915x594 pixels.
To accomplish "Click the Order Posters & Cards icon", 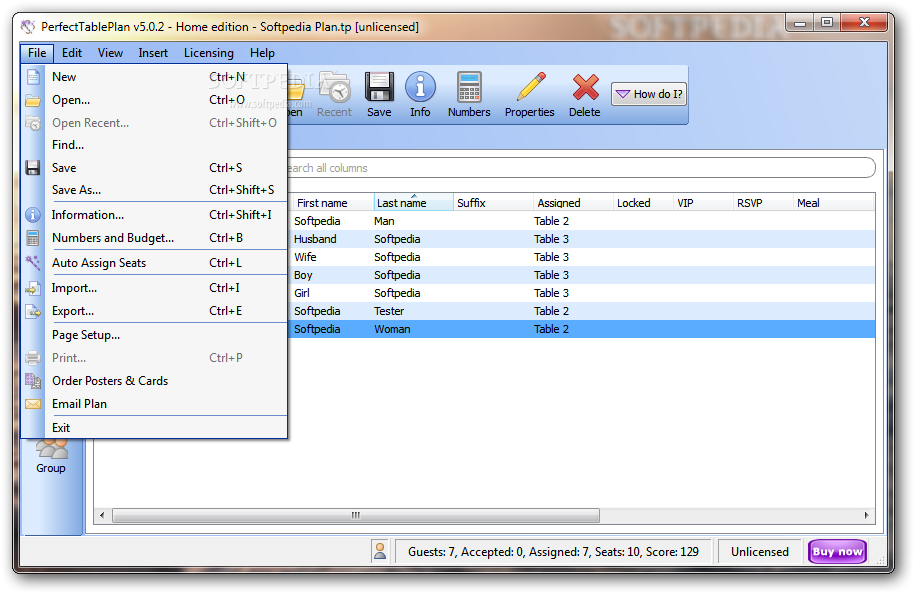I will (x=33, y=381).
